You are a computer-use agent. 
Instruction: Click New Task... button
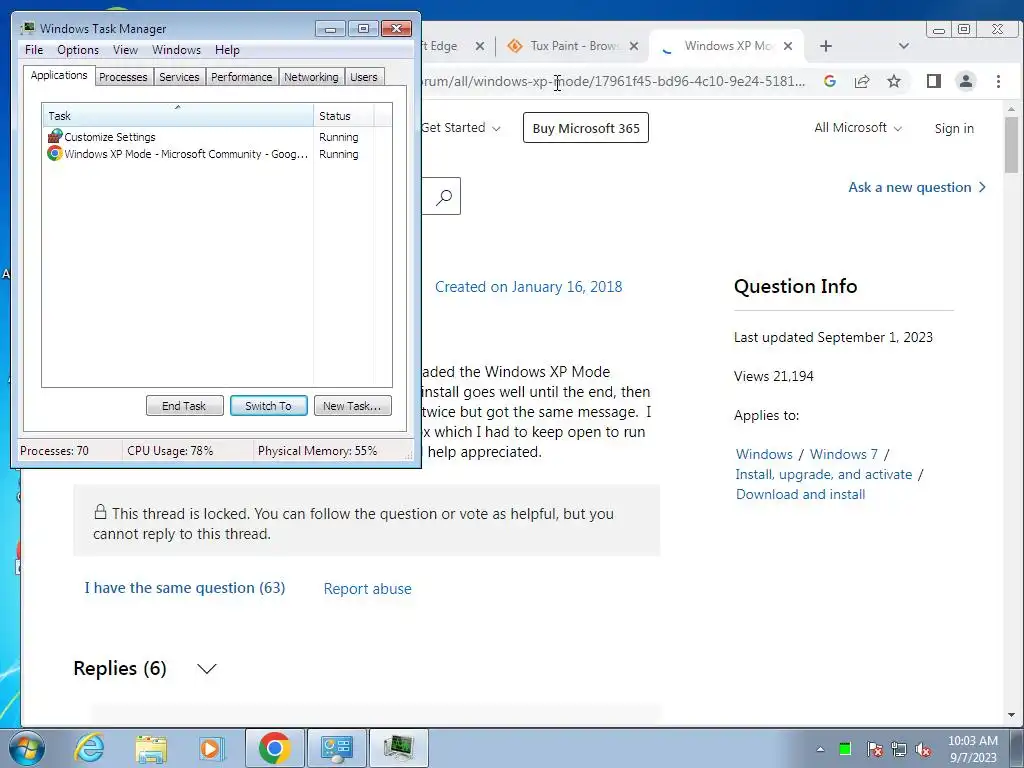352,406
